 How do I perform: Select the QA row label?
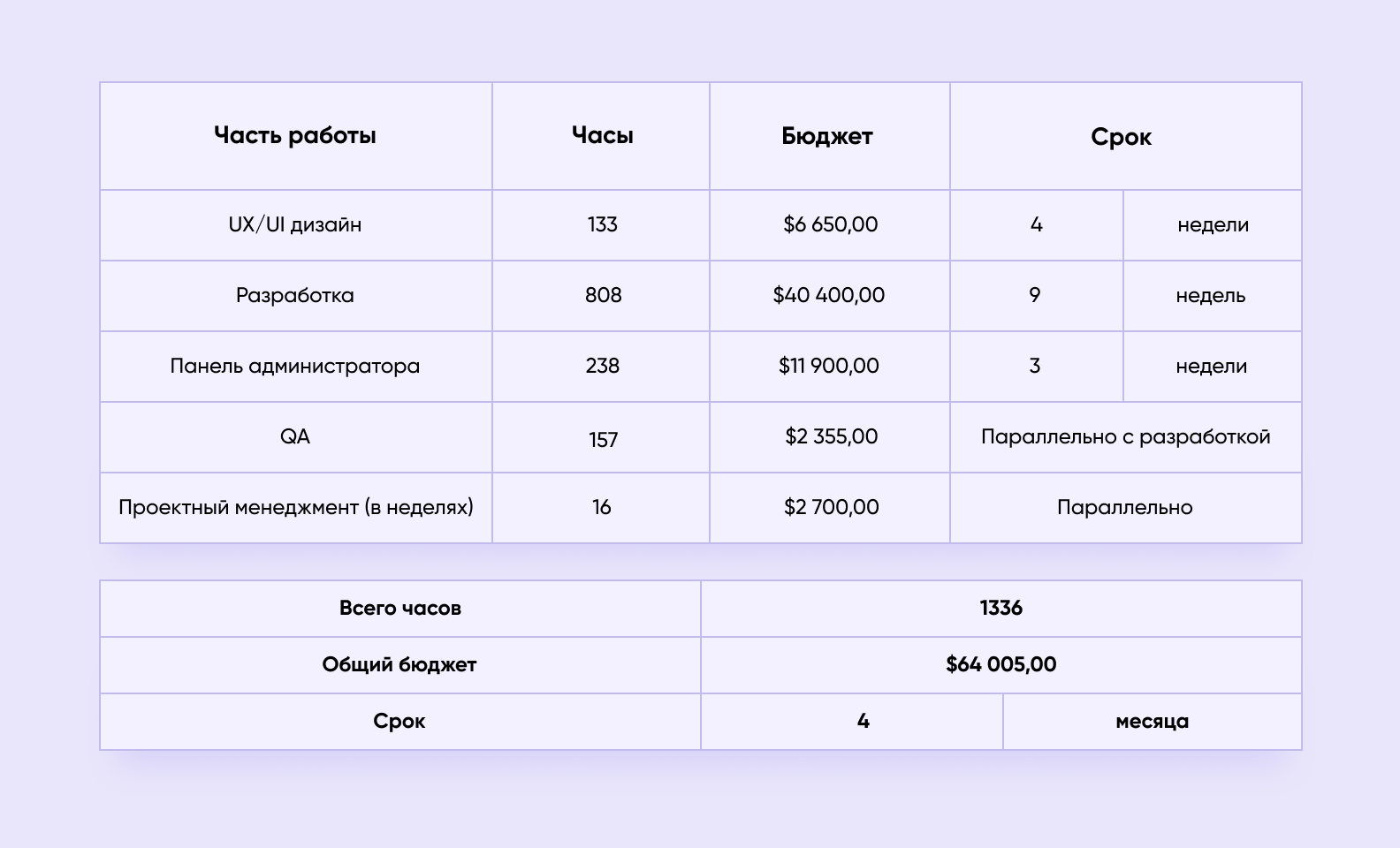click(296, 437)
